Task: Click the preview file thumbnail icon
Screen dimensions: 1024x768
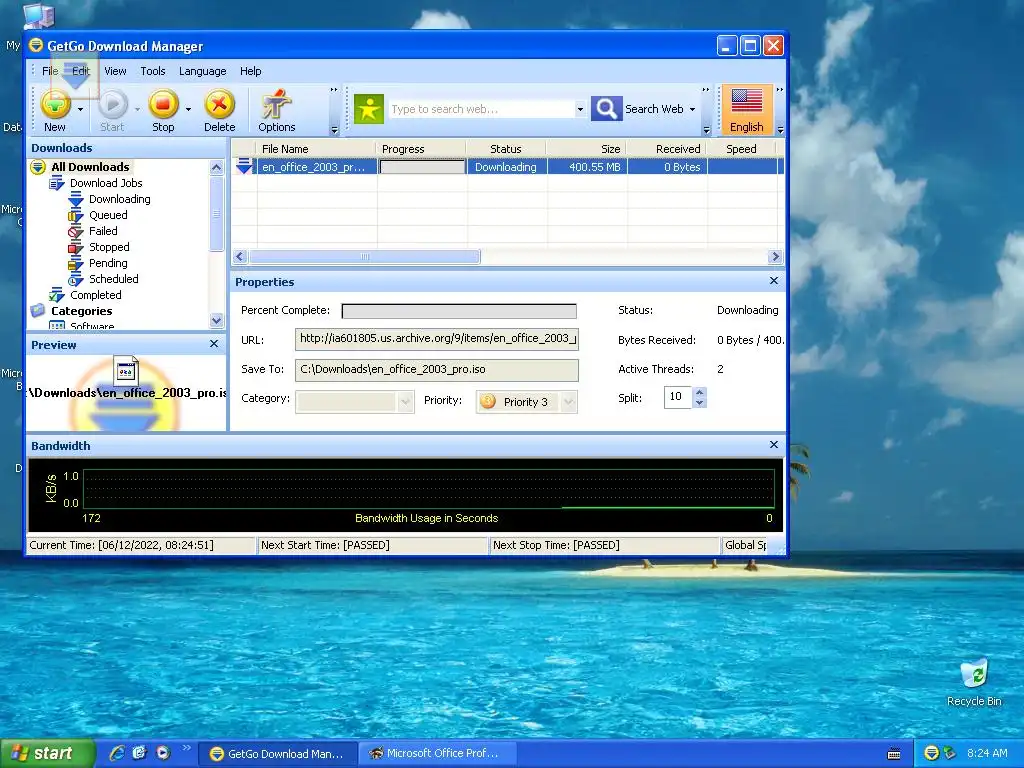Action: pyautogui.click(x=125, y=370)
